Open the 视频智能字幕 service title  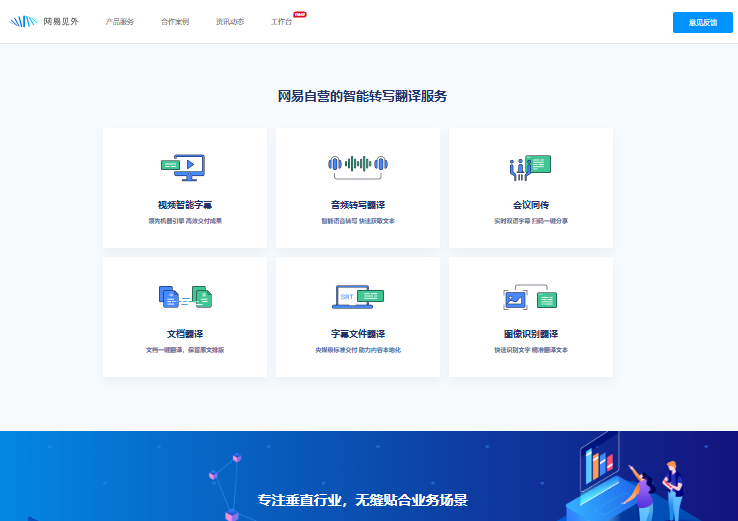click(x=185, y=205)
